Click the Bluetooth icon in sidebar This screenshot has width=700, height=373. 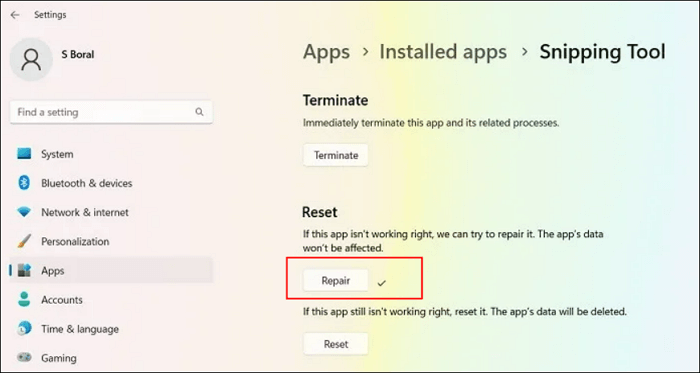24,183
